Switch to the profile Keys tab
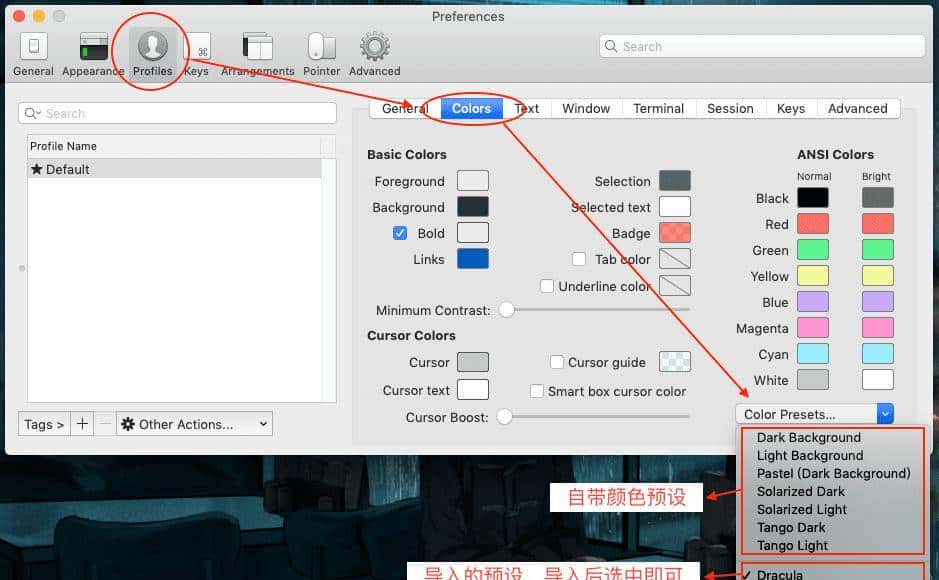 click(790, 108)
